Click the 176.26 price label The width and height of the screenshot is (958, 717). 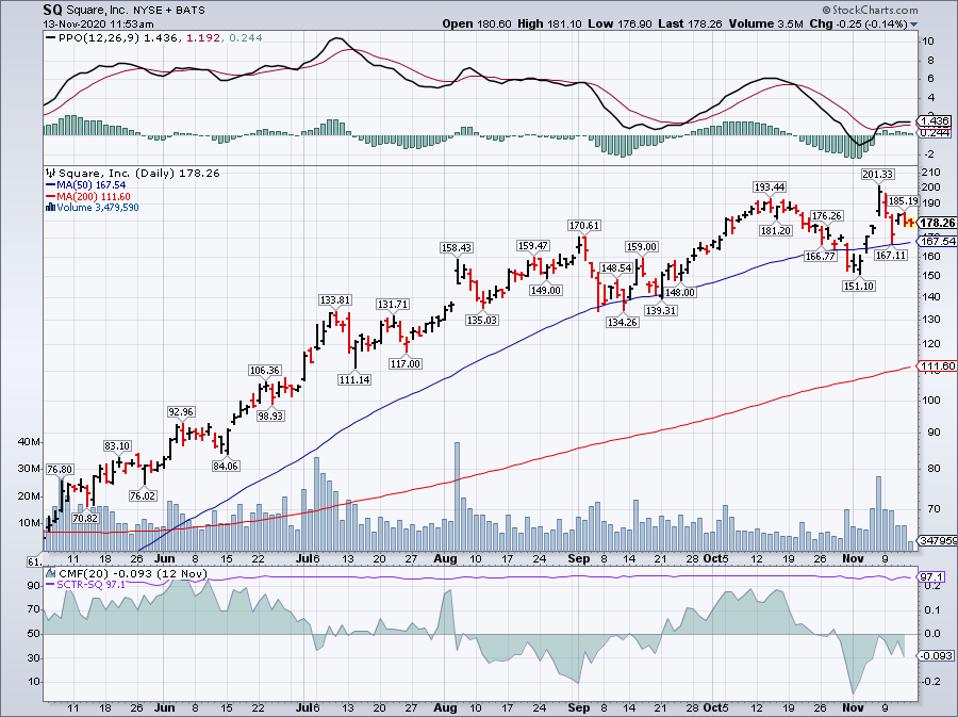826,216
